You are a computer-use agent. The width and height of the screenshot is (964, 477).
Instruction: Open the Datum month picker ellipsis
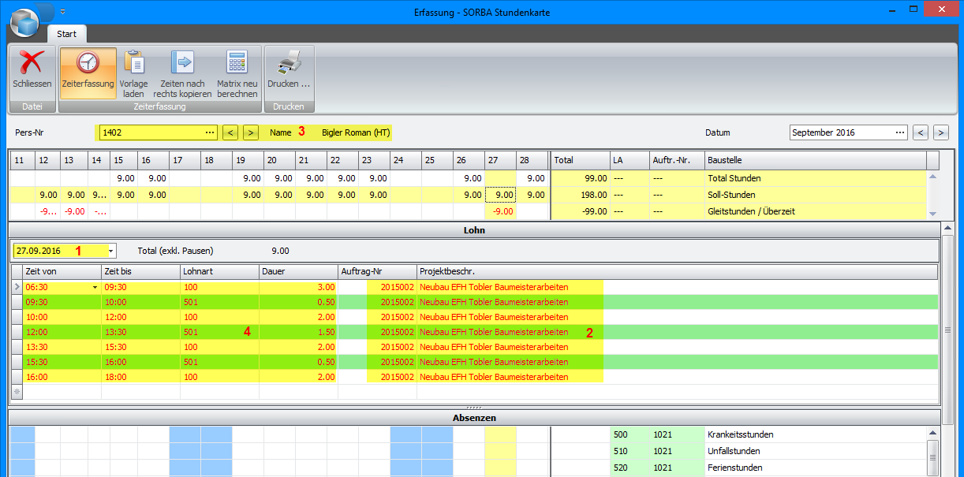click(x=901, y=132)
